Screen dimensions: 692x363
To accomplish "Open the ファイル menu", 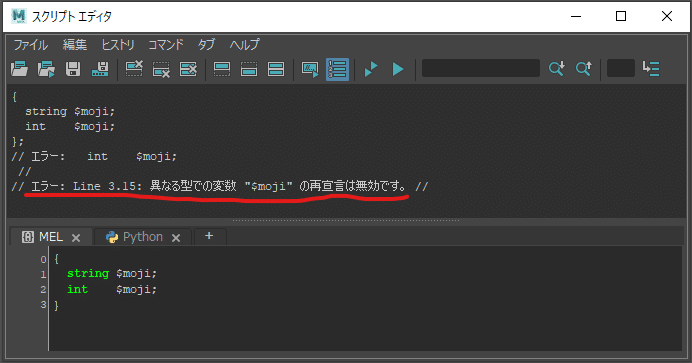I will [30, 45].
